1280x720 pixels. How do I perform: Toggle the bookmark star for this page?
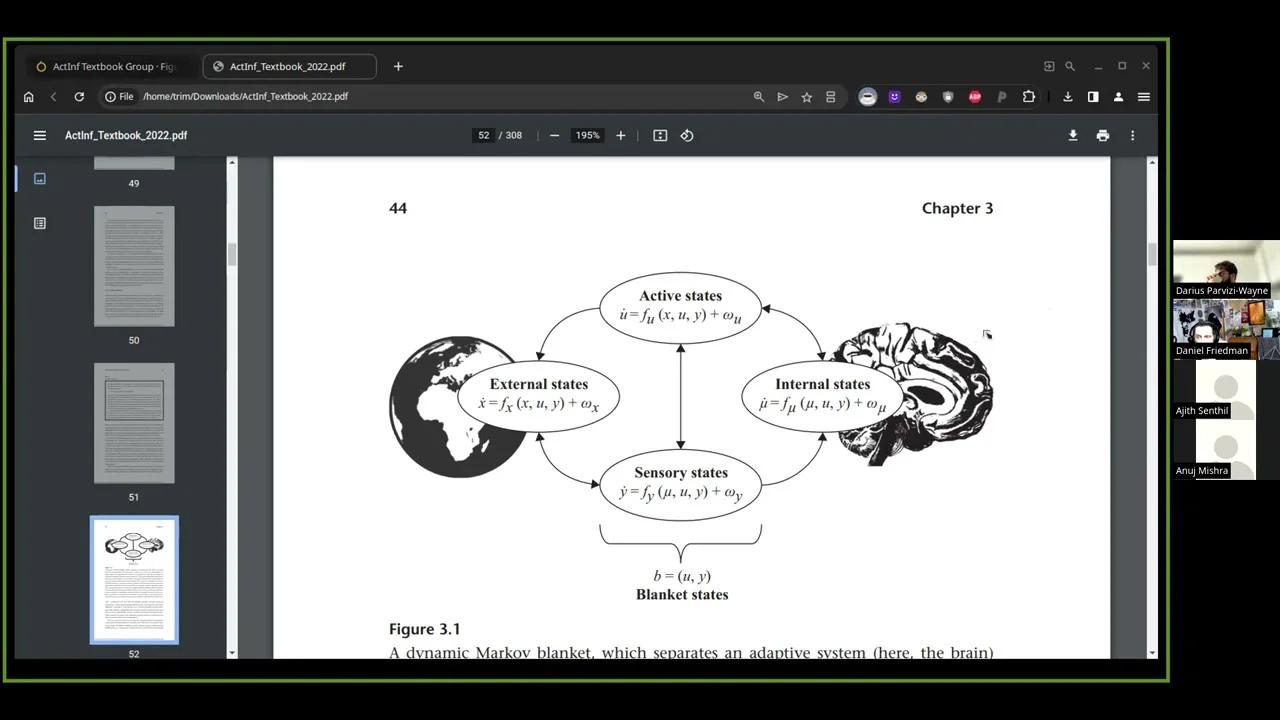[x=807, y=96]
